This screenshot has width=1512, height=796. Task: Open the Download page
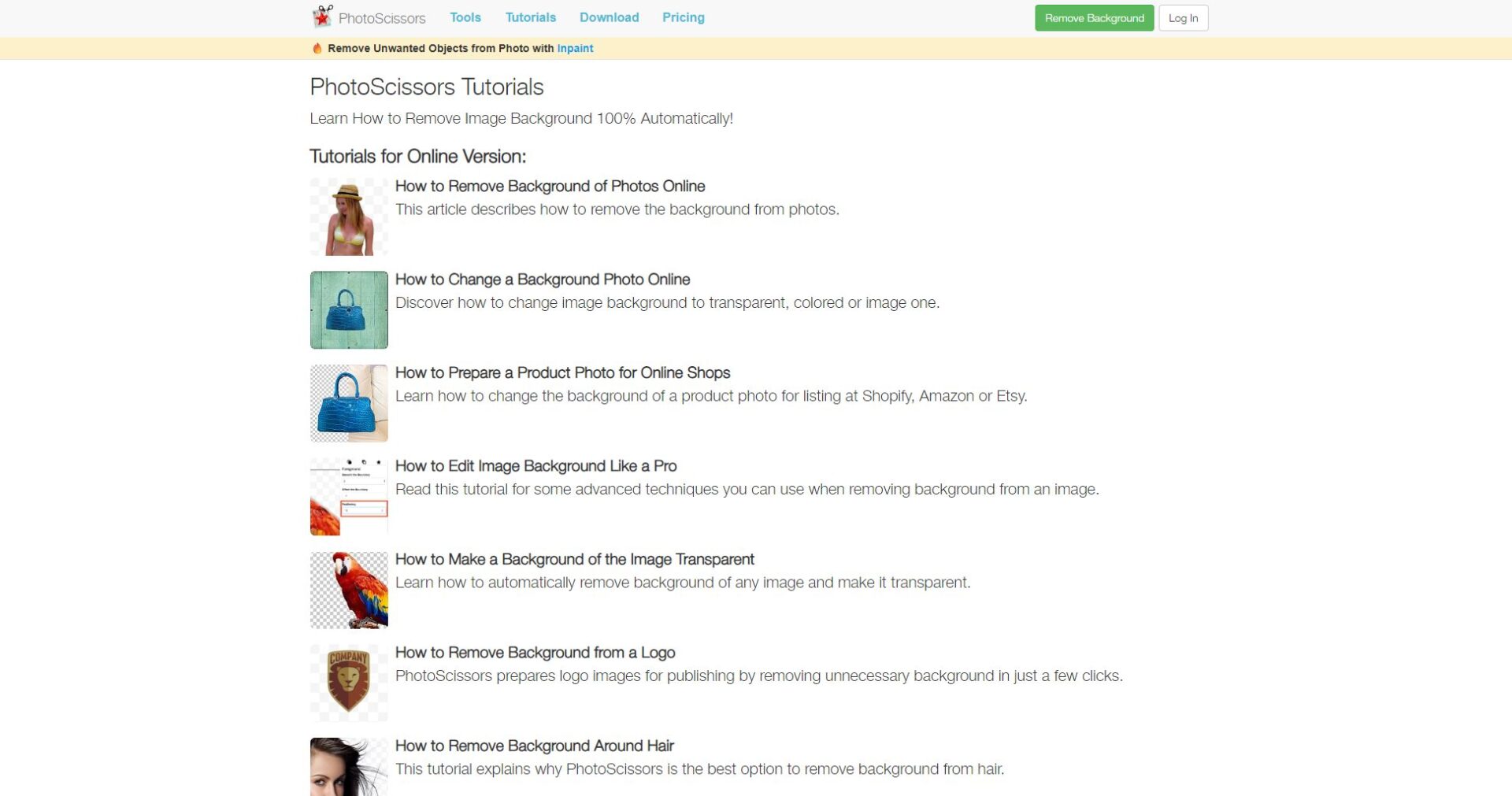click(x=609, y=17)
